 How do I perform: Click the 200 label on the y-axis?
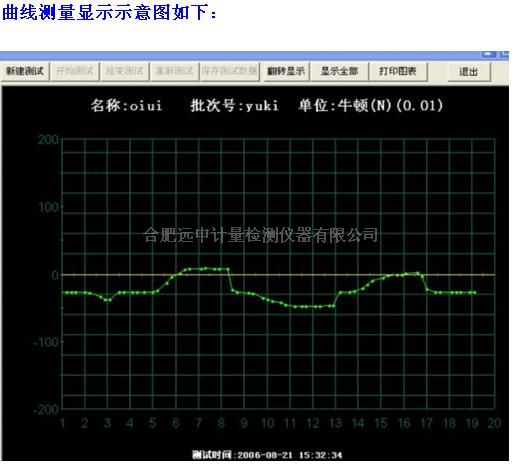coord(48,140)
